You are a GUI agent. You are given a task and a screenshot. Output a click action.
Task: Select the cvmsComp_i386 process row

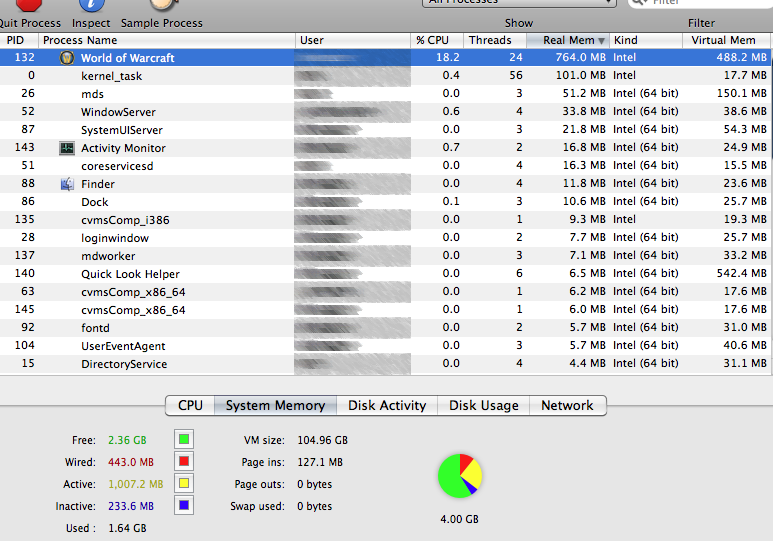[x=386, y=219]
